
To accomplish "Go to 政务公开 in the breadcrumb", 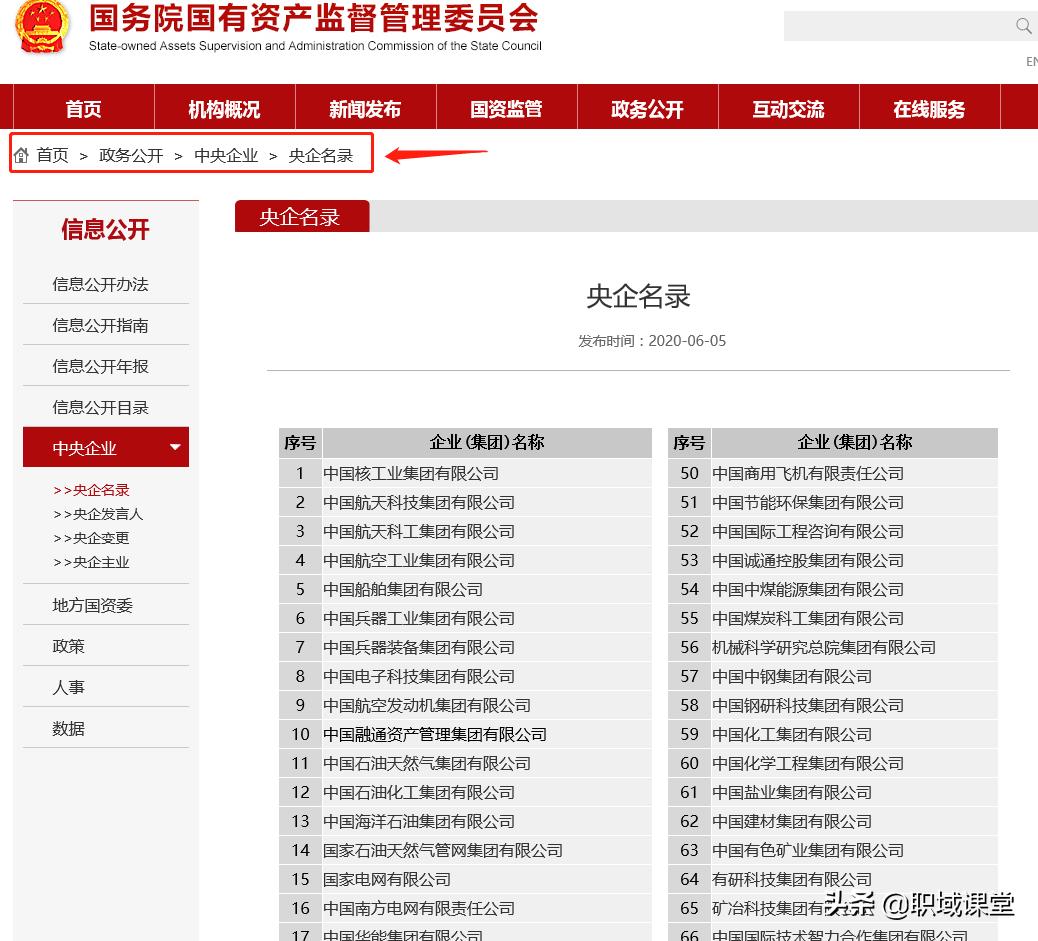I will (x=131, y=155).
